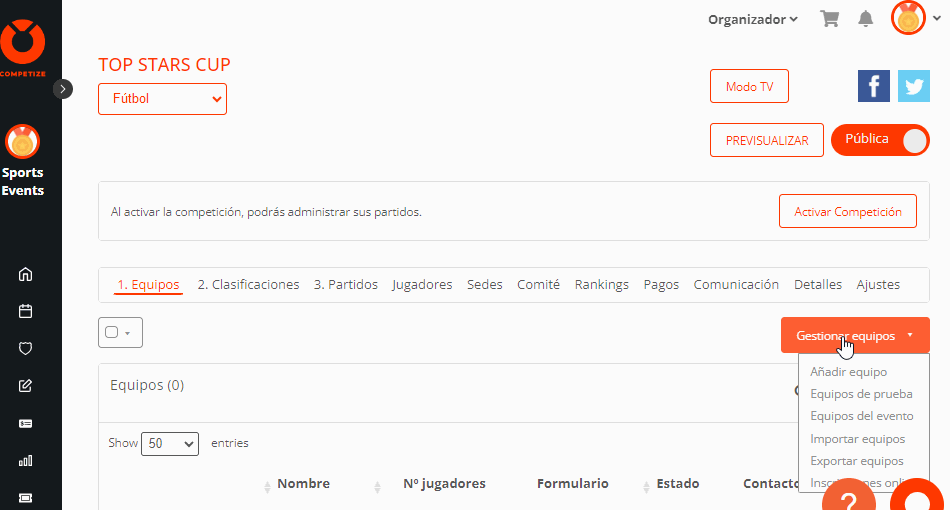The height and width of the screenshot is (510, 950).
Task: Open the edit pencil icon in the sidebar
Action: pos(25,386)
